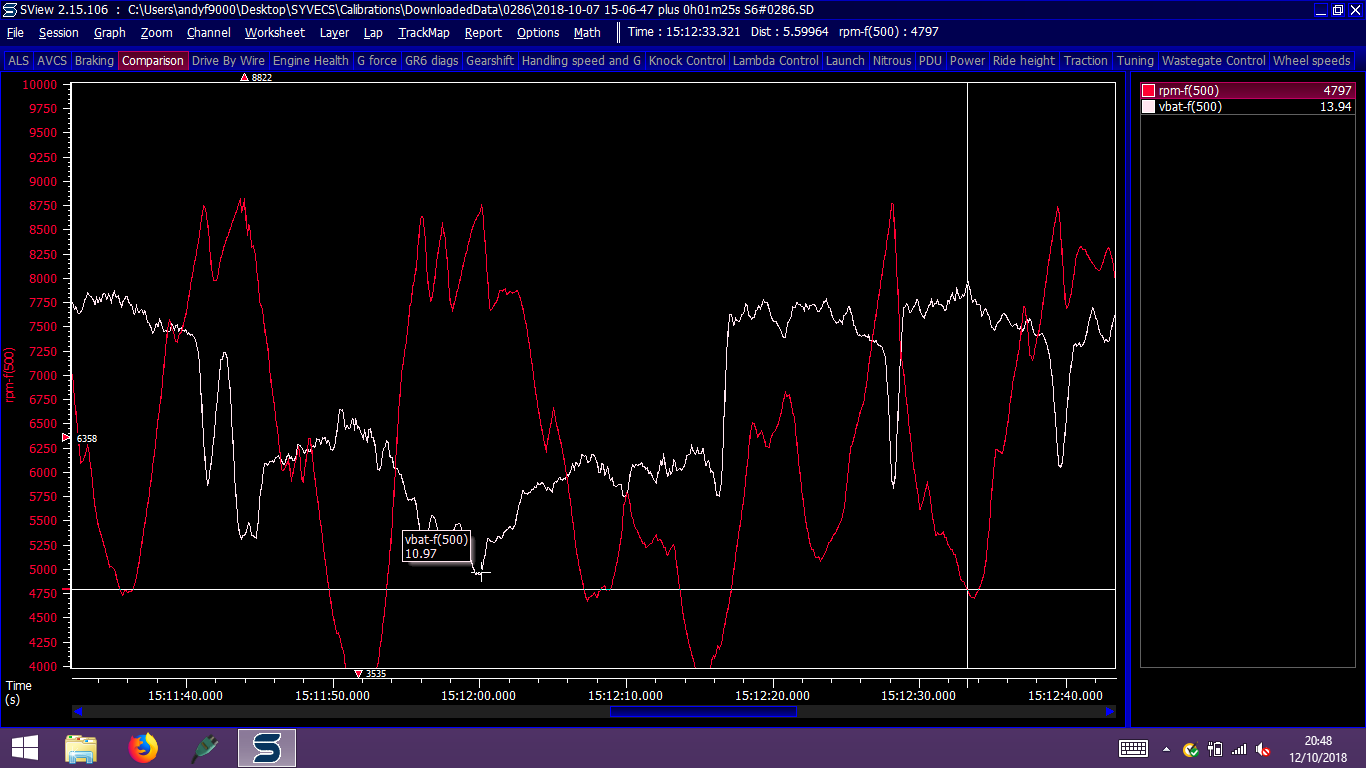Click the network signal tray icon

tap(1239, 749)
